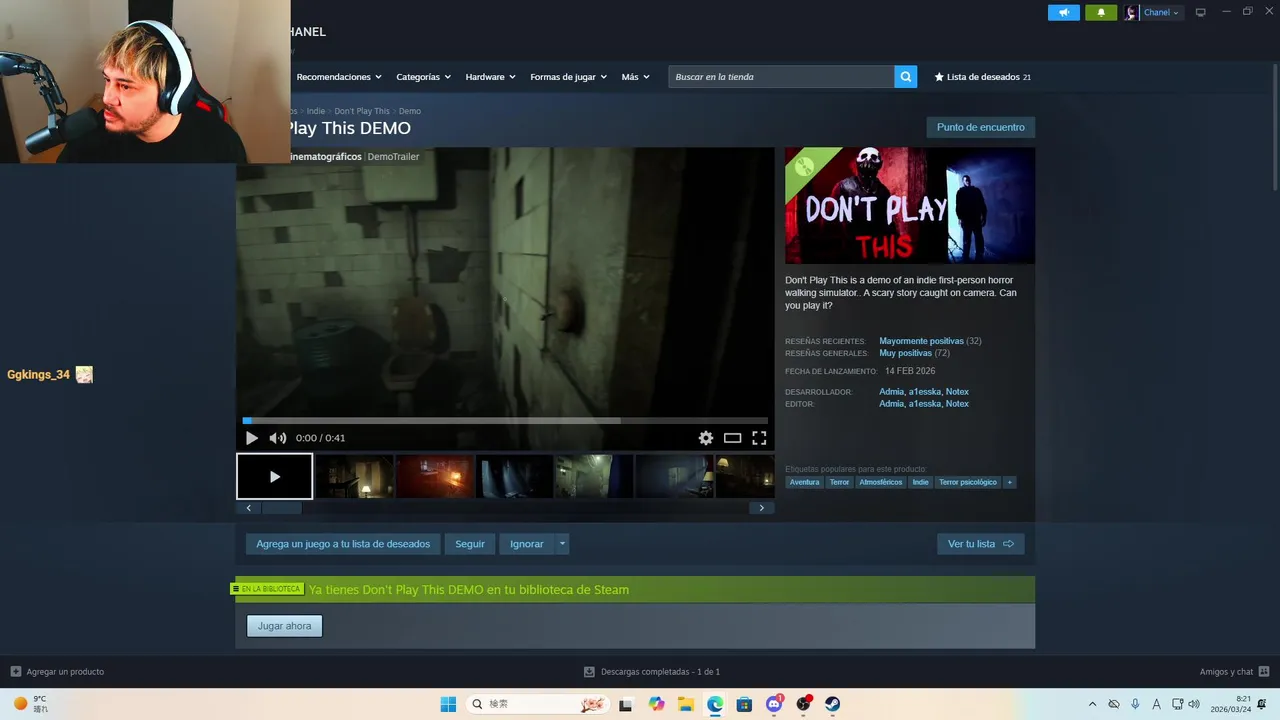Screen dimensions: 1280x720
Task: Select the orange-lit room screenshot thumbnail
Action: point(435,477)
